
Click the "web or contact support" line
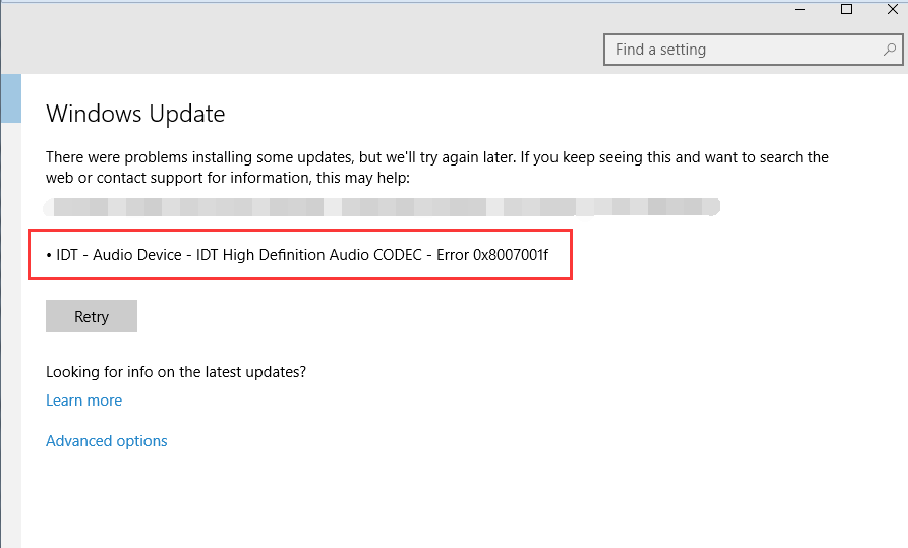coord(228,178)
